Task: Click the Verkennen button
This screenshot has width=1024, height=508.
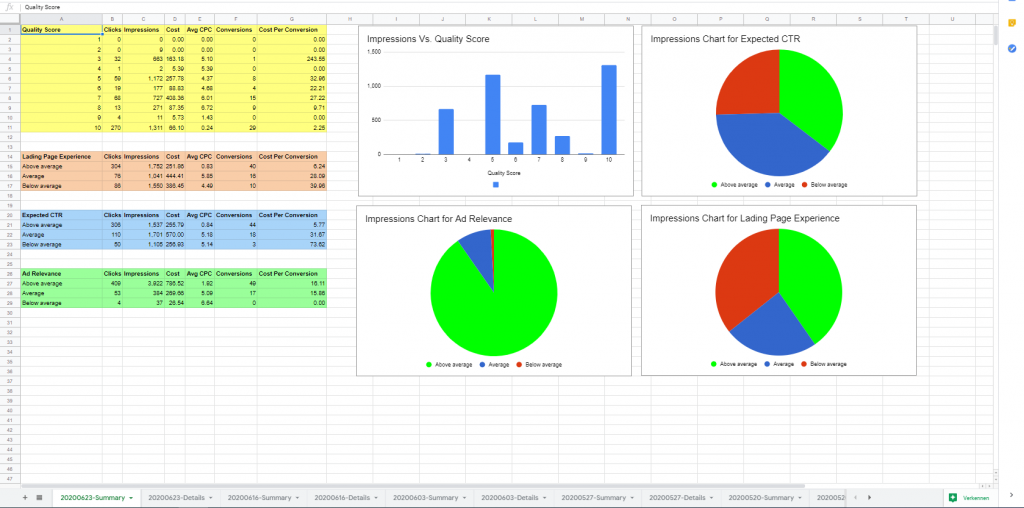Action: pos(975,497)
